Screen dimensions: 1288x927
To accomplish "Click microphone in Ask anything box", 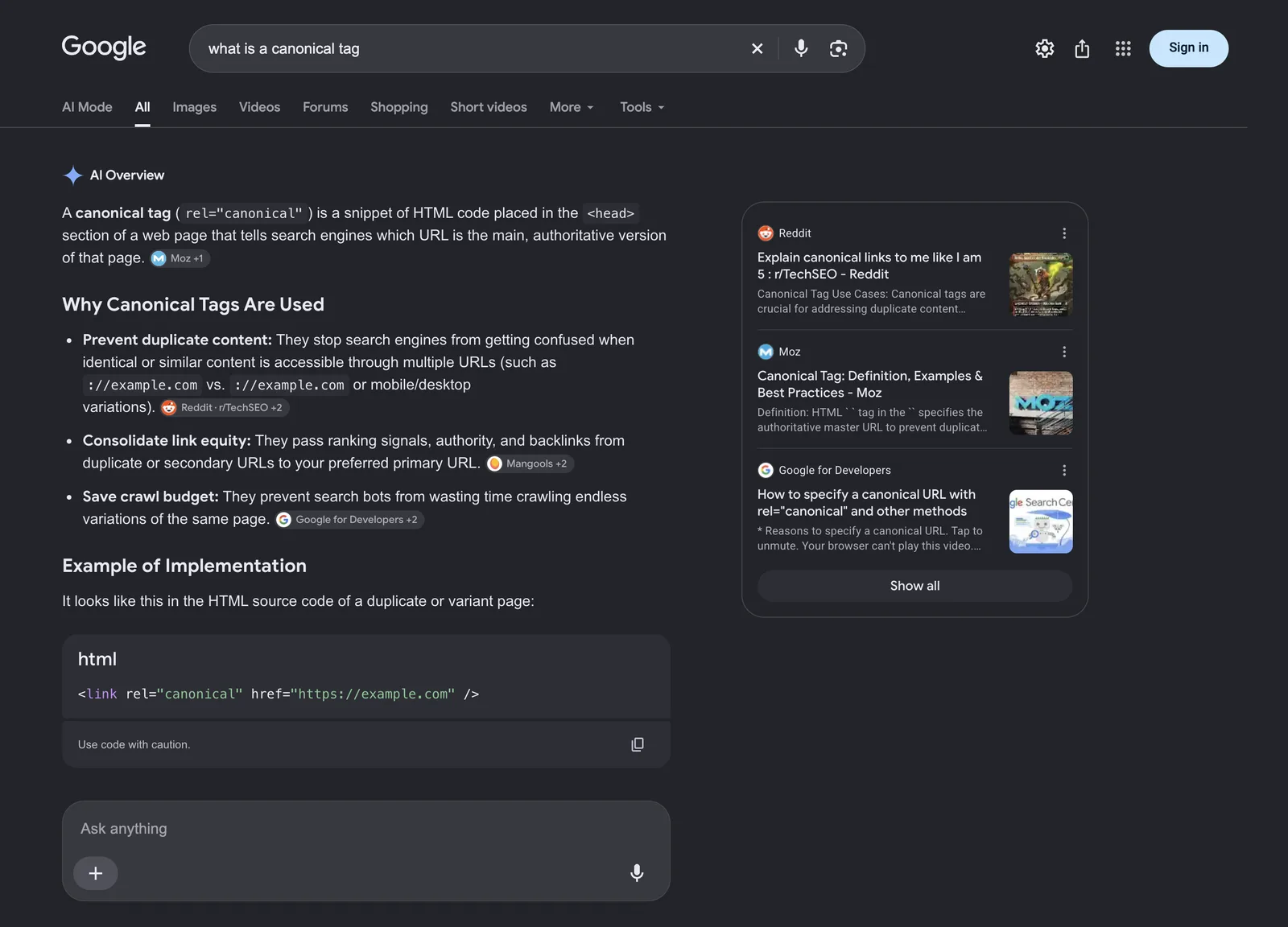I will pos(637,873).
